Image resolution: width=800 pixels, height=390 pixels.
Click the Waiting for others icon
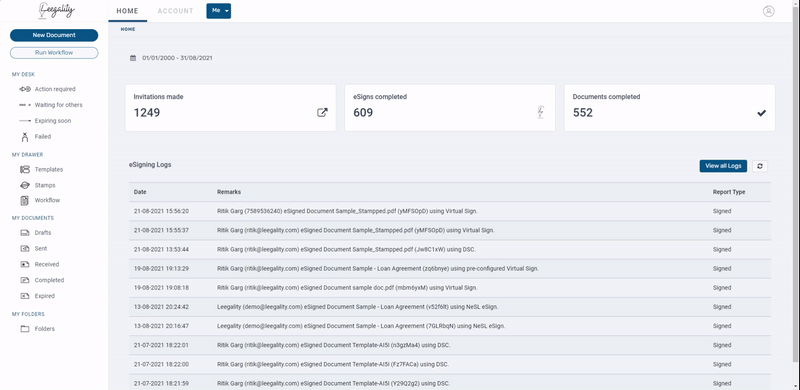click(25, 105)
